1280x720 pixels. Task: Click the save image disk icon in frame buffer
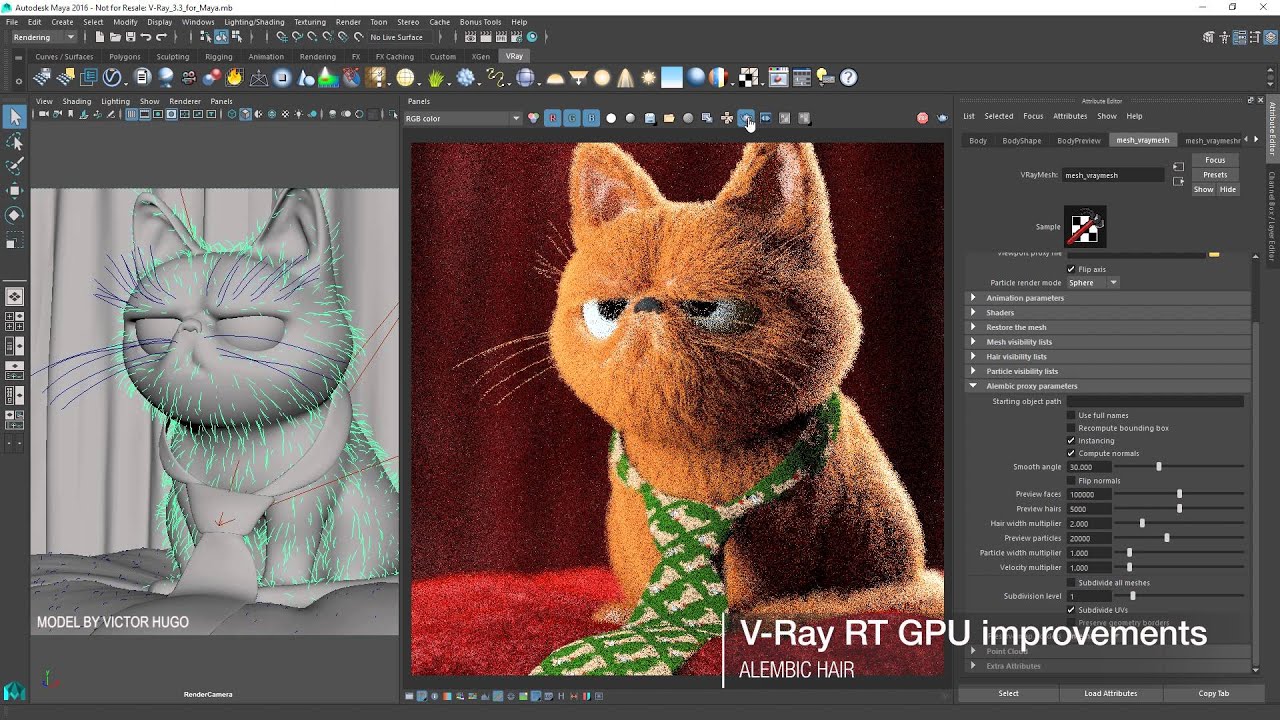point(649,118)
